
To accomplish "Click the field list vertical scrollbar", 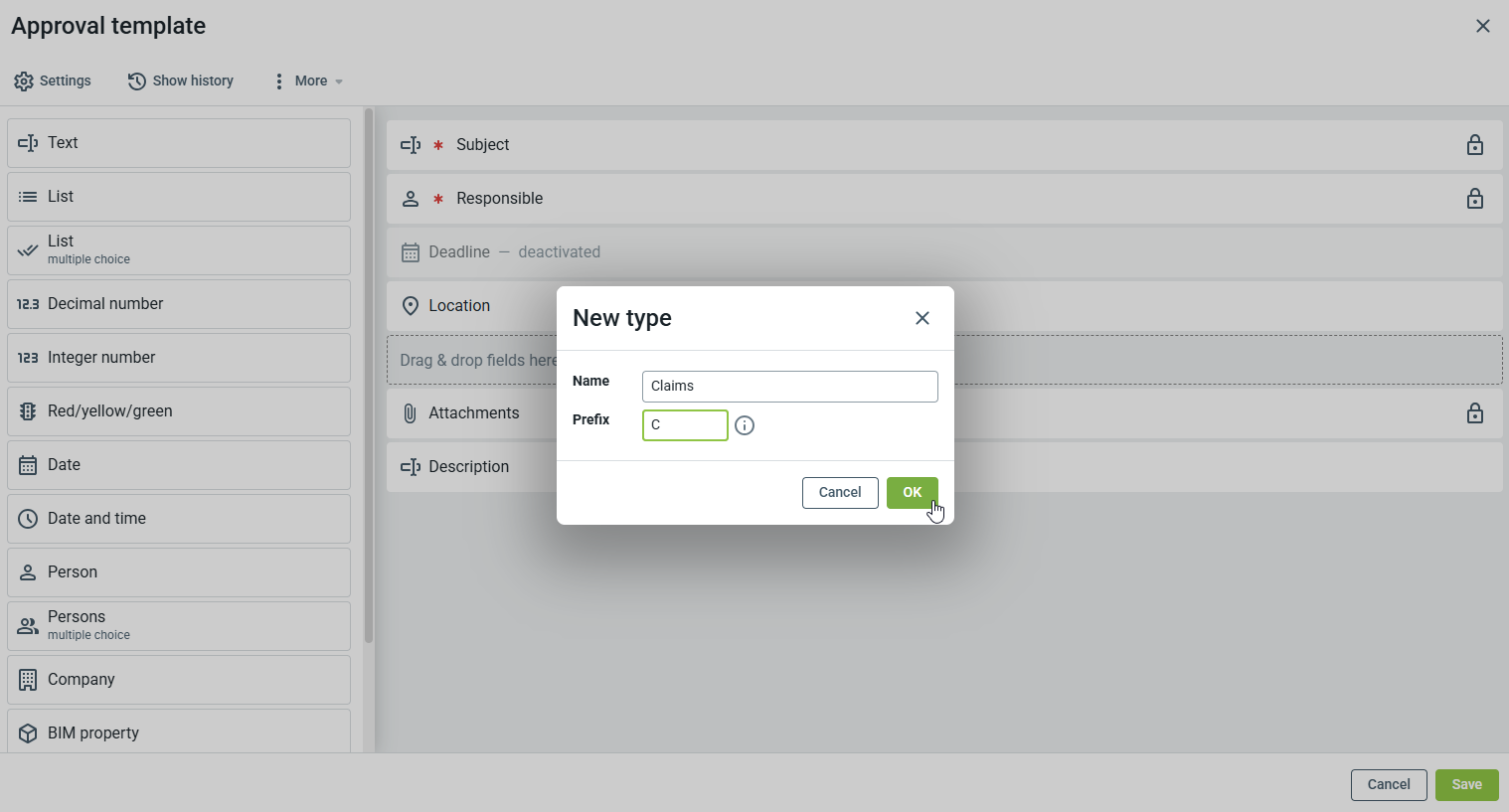I will 368,378.
